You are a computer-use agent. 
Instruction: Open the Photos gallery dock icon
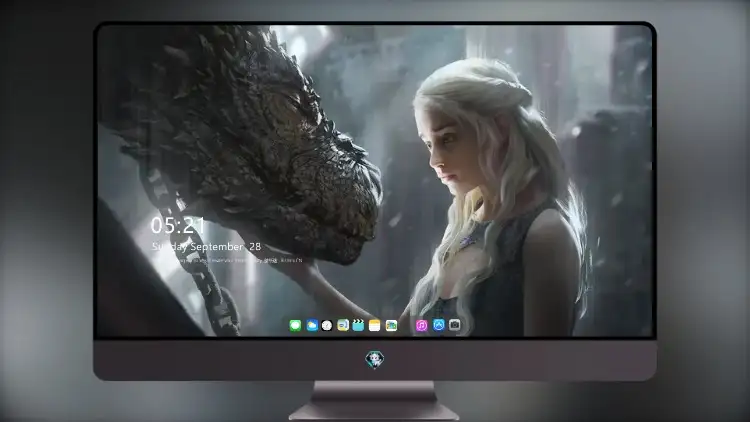coord(391,326)
